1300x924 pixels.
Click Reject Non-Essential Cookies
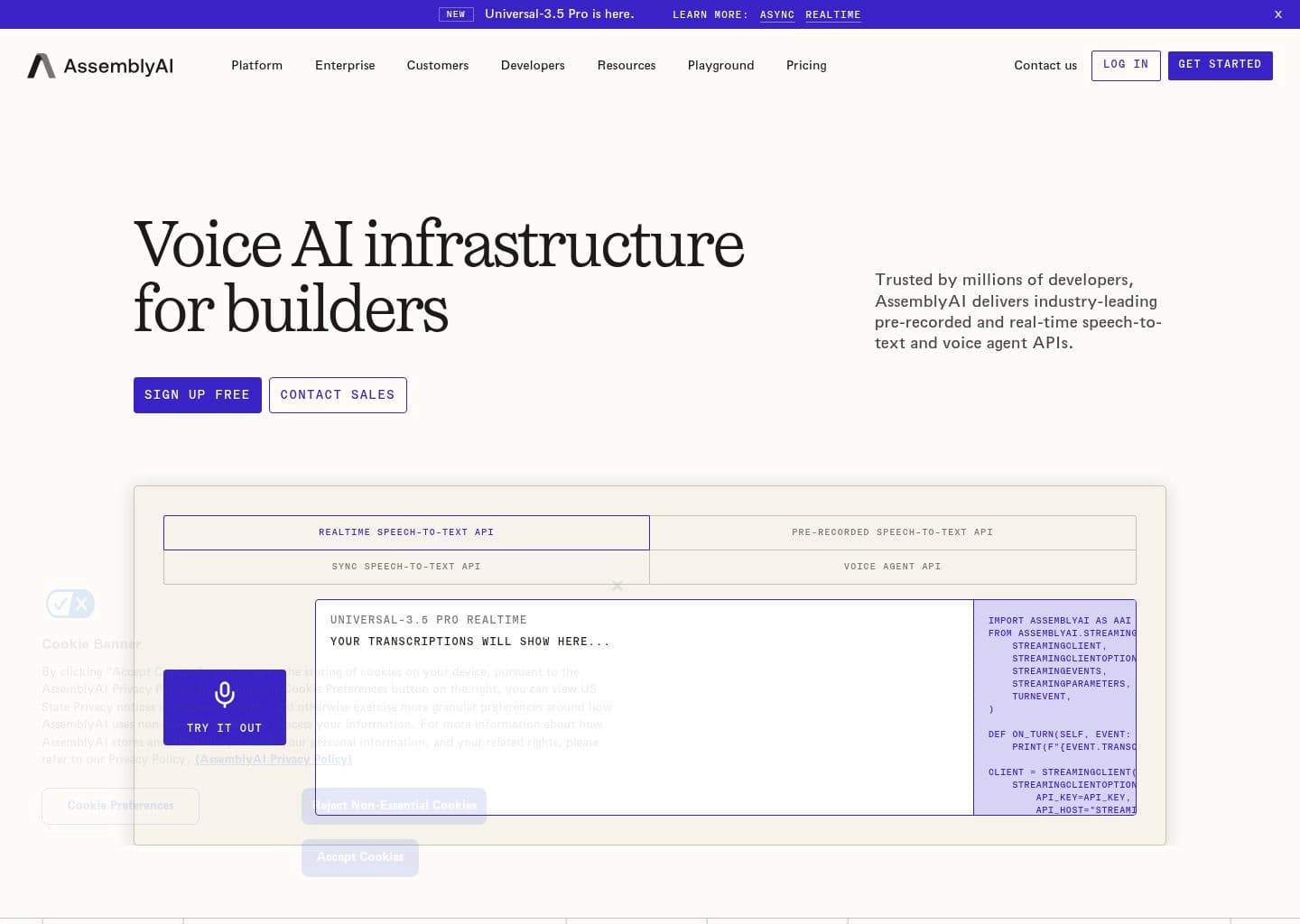pos(394,806)
